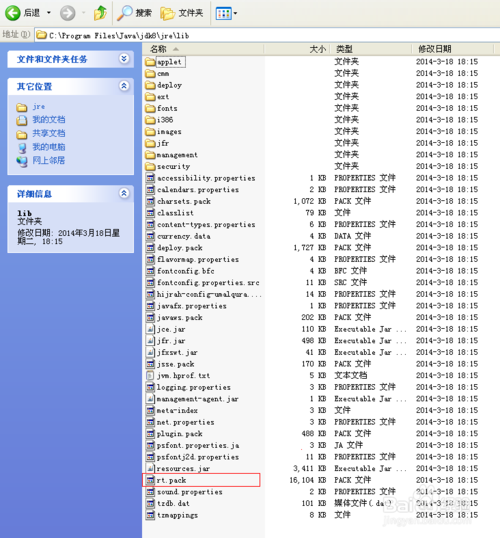Select the currency.data file name
Image resolution: width=500 pixels, height=538 pixels.
tap(184, 236)
